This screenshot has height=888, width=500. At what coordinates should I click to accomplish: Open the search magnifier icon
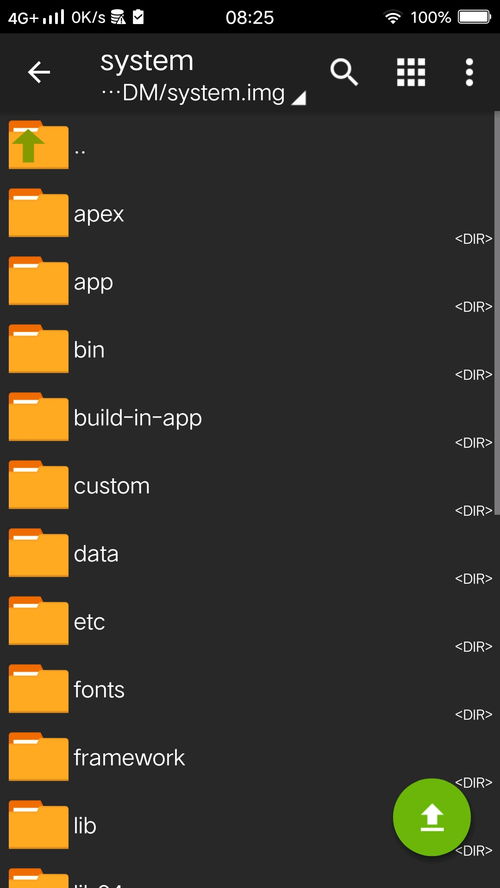click(x=344, y=72)
